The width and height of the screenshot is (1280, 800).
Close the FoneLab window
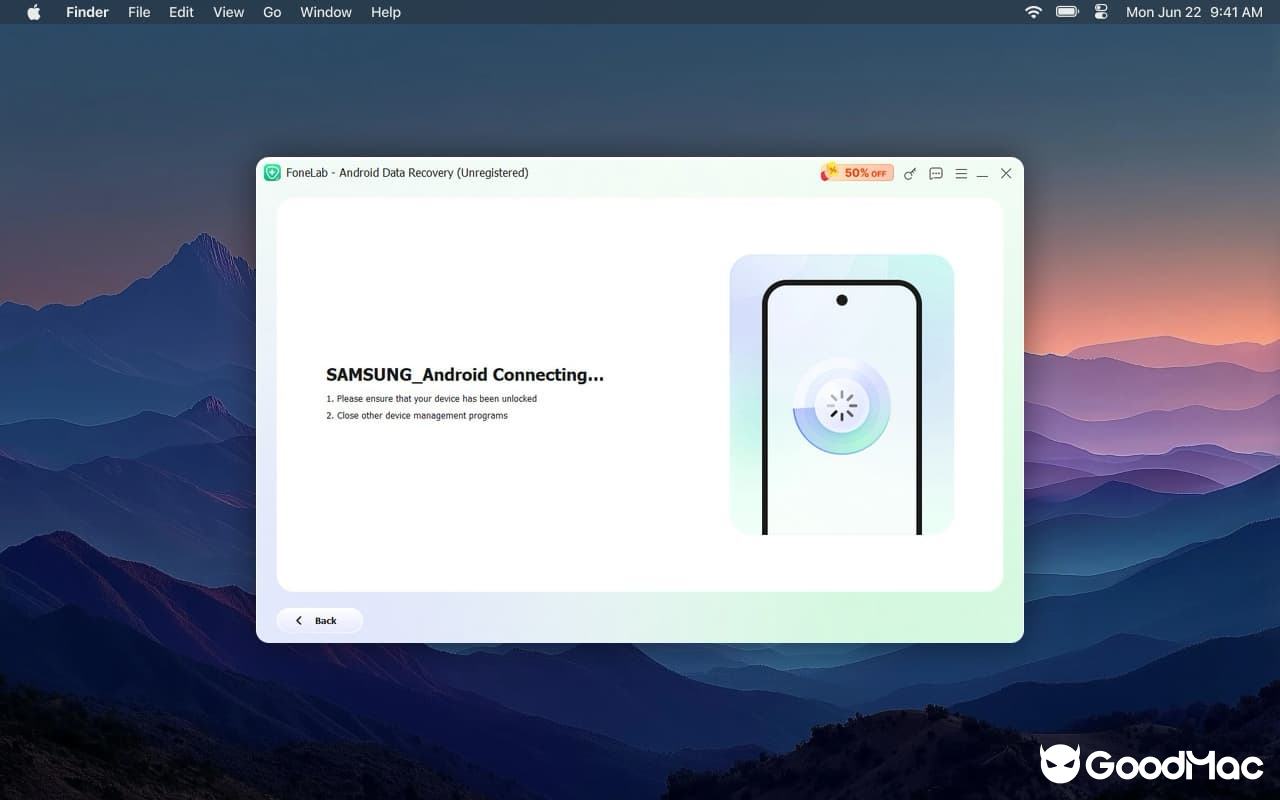pos(1006,174)
